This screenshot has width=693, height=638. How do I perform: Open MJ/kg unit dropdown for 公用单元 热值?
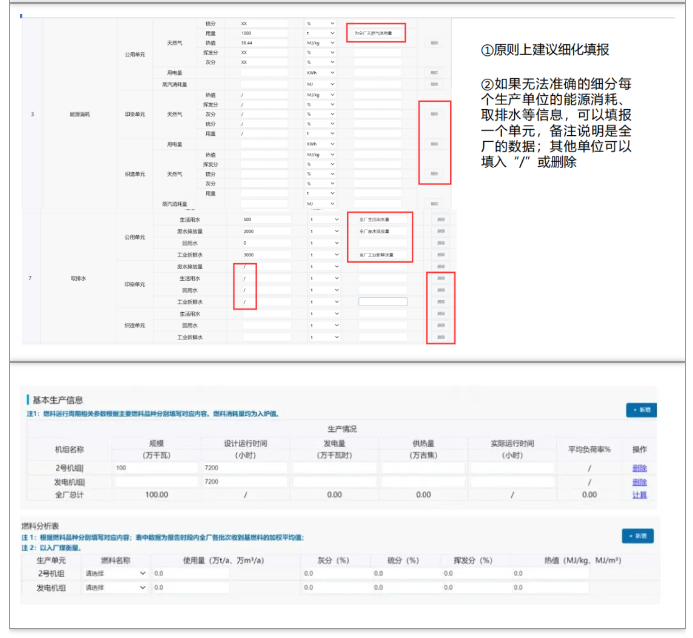coord(321,43)
